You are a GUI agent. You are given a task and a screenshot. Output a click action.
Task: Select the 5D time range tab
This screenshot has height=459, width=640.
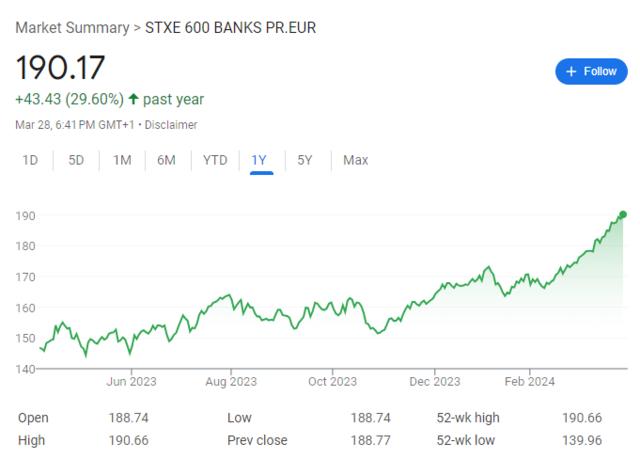pyautogui.click(x=76, y=160)
